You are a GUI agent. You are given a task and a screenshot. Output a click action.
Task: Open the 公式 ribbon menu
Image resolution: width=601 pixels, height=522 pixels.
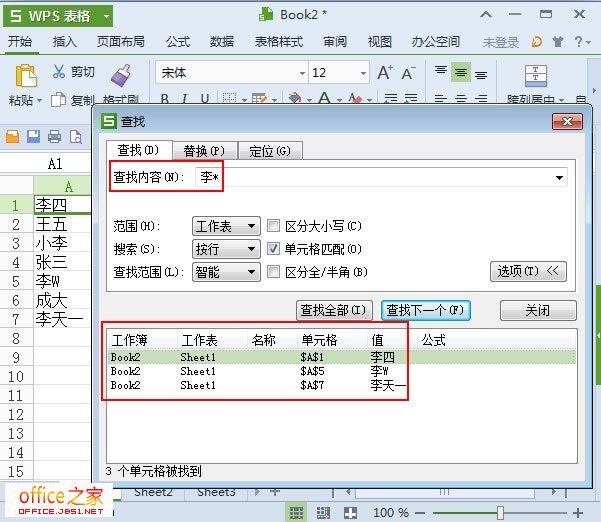click(178, 42)
